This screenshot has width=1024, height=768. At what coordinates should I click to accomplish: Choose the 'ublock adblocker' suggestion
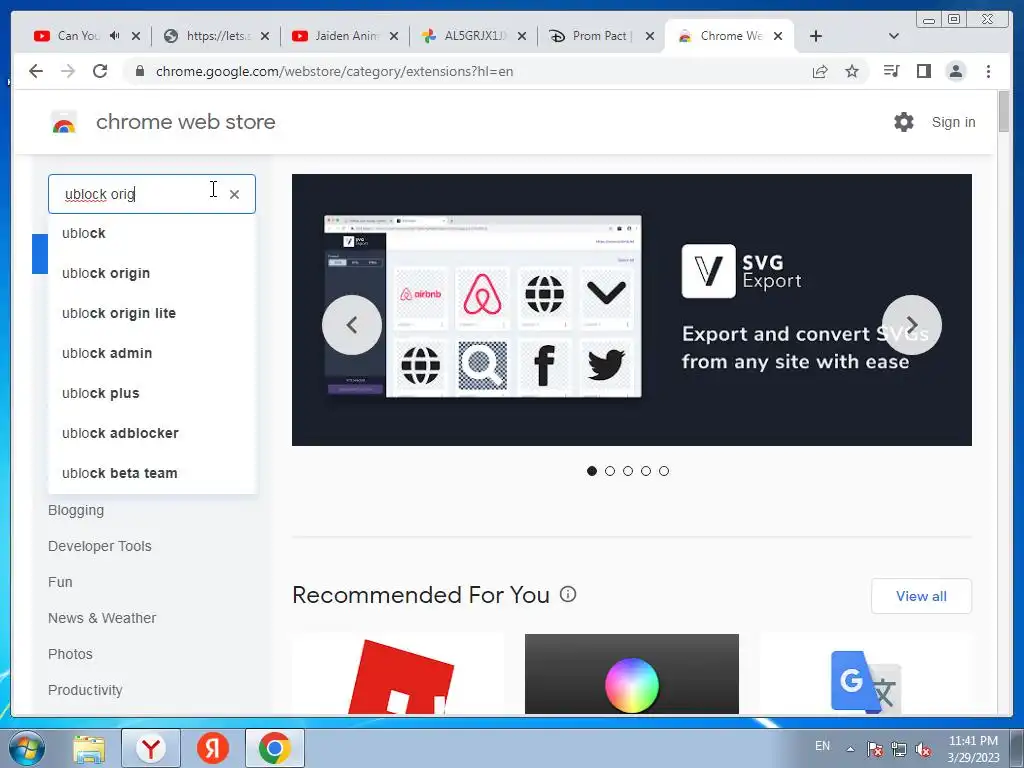(x=152, y=433)
